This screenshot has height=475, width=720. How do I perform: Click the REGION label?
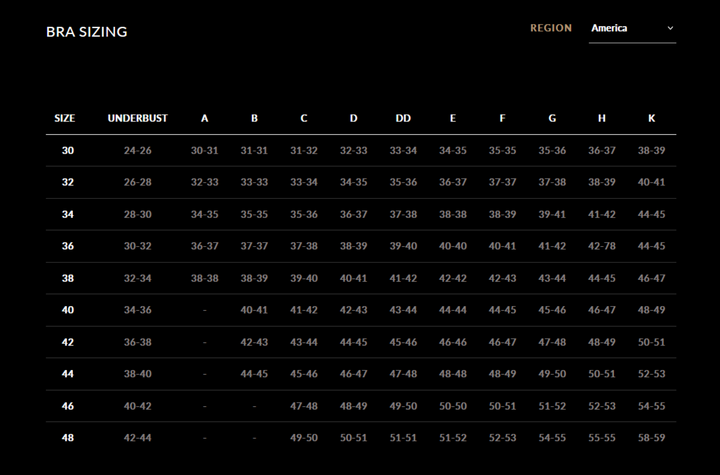pos(551,28)
